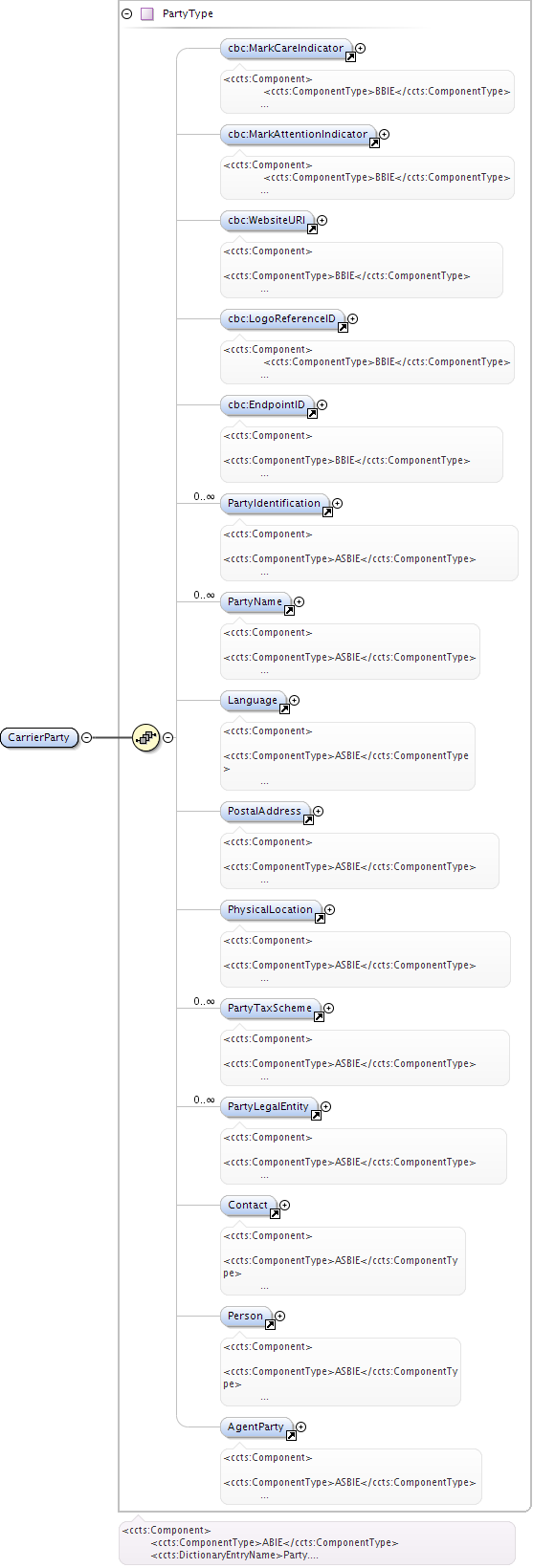Click the 0..∞ cardinality beside PartyTaxScheme
The image size is (533, 1568).
(204, 1002)
